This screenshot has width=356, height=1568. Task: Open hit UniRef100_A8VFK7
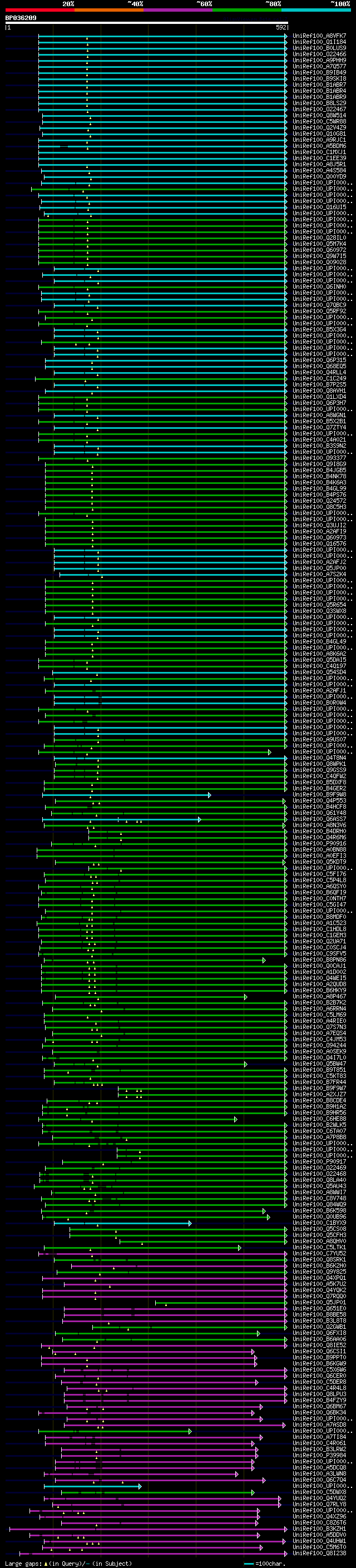pyautogui.click(x=319, y=36)
